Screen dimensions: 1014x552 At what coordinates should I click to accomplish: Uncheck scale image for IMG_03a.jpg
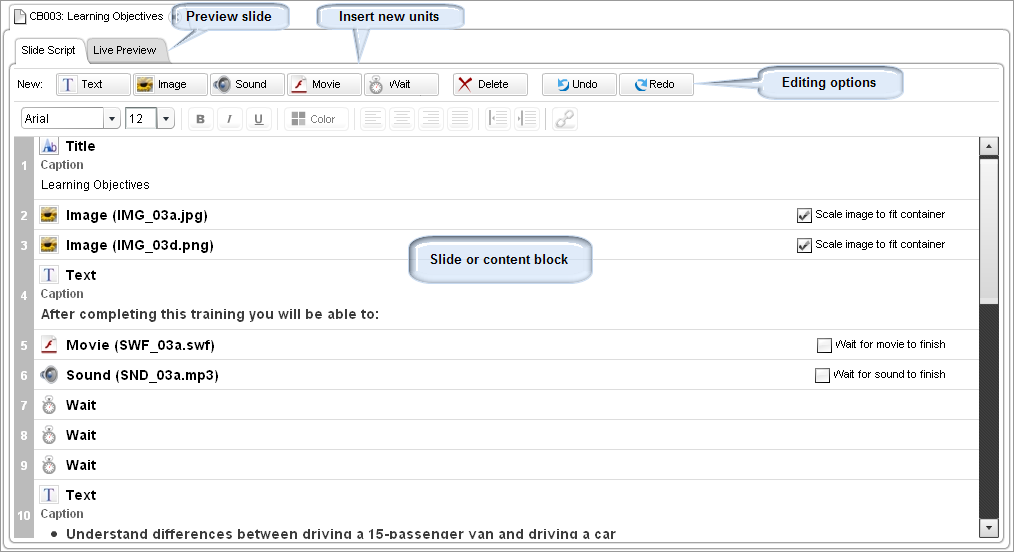(x=804, y=215)
